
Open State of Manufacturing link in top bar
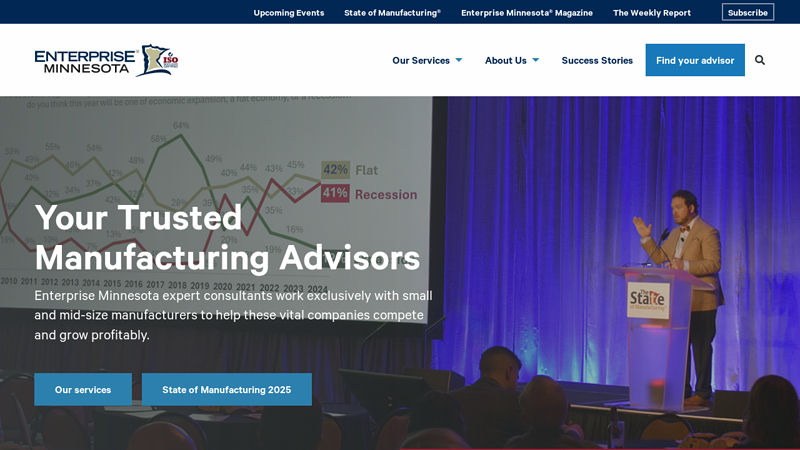pyautogui.click(x=392, y=12)
